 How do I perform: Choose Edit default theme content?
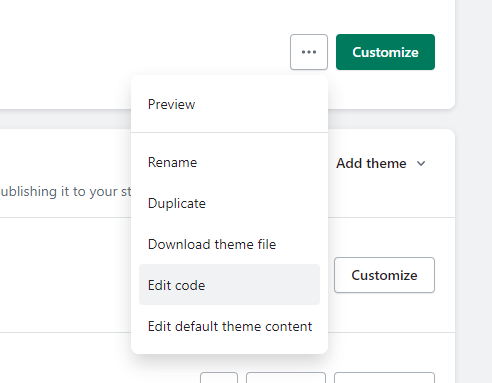pos(229,326)
